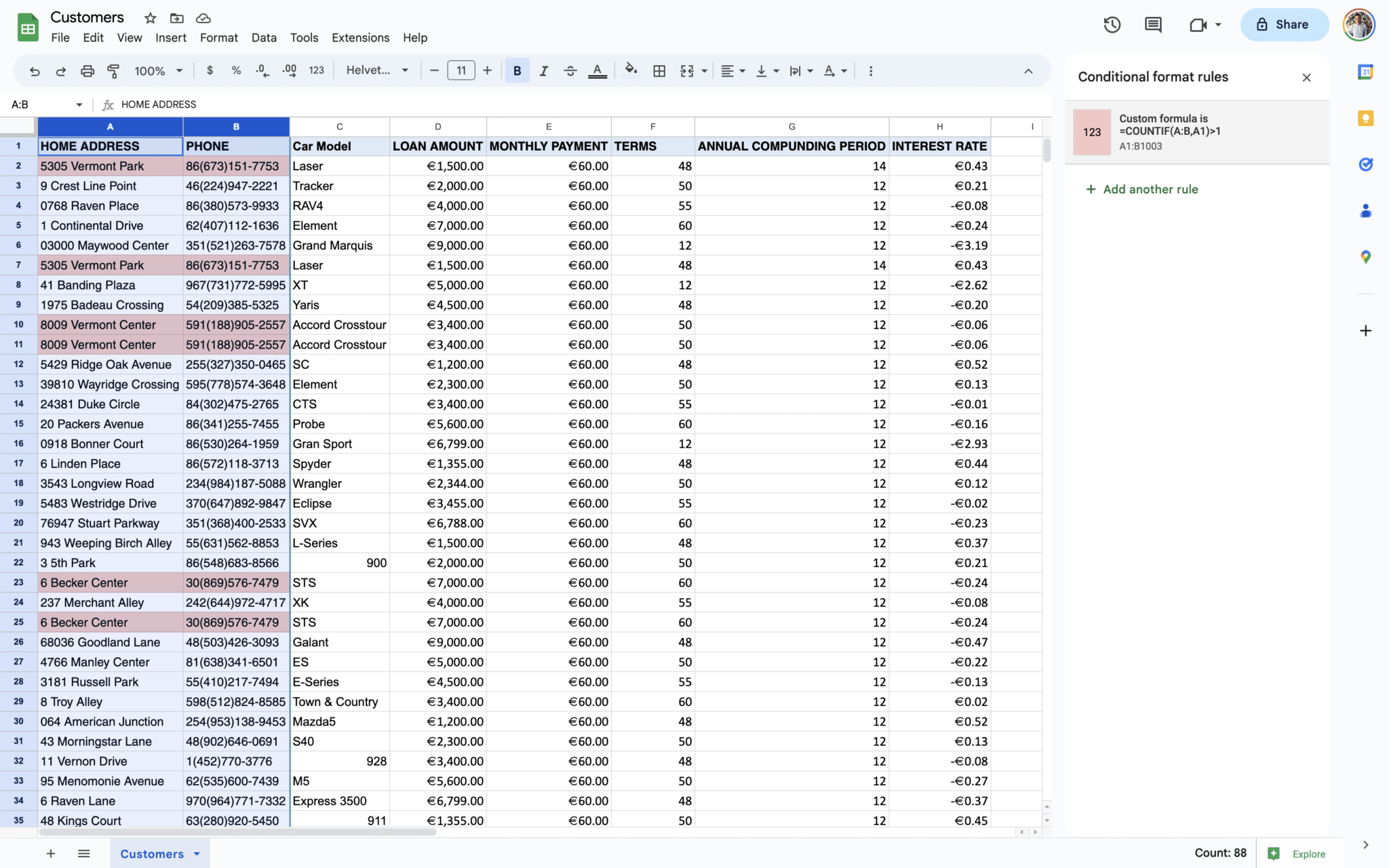Print the Customers spreadsheet
This screenshot has width=1389, height=868.
(87, 70)
